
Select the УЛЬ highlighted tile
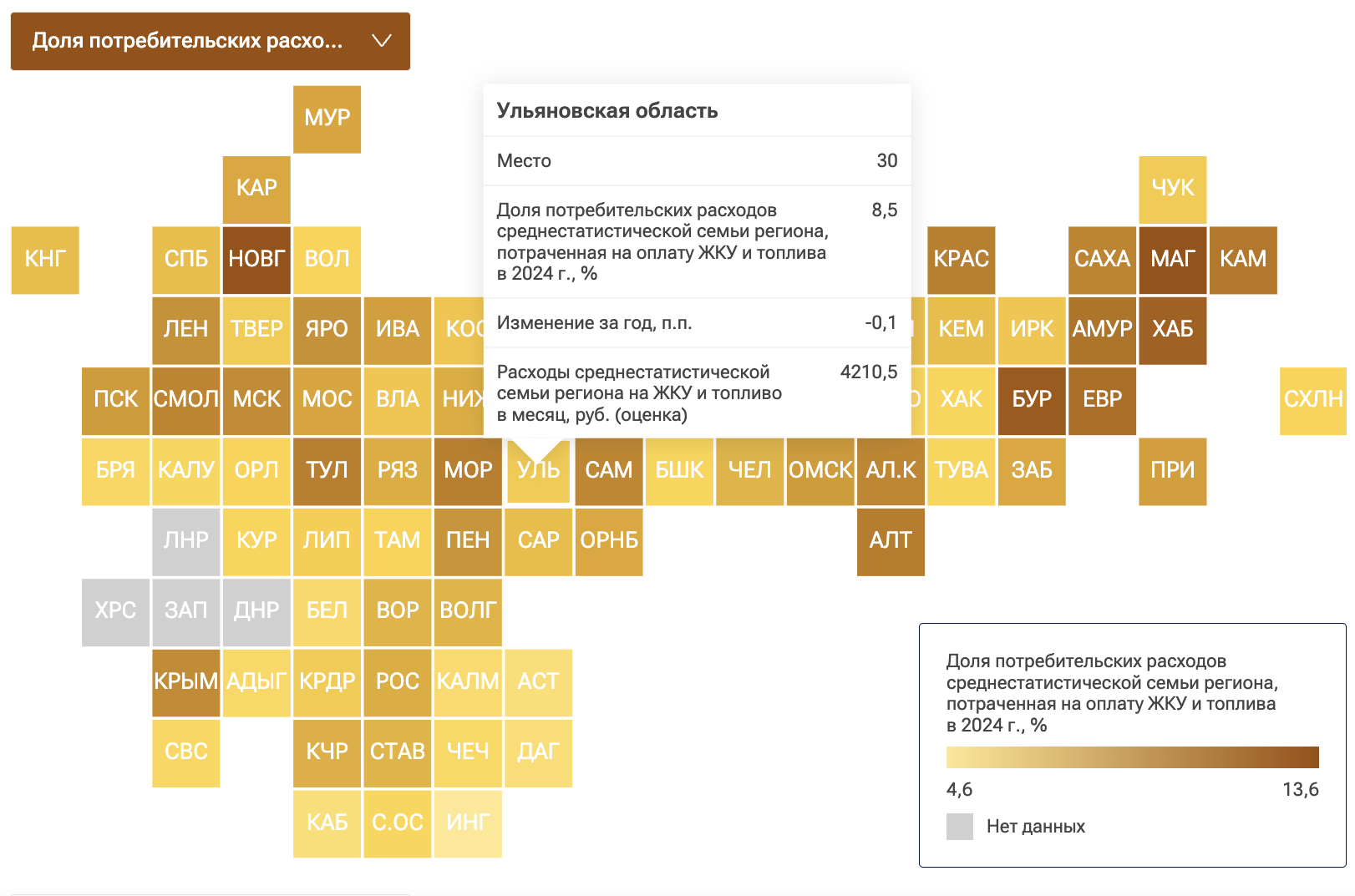[539, 471]
